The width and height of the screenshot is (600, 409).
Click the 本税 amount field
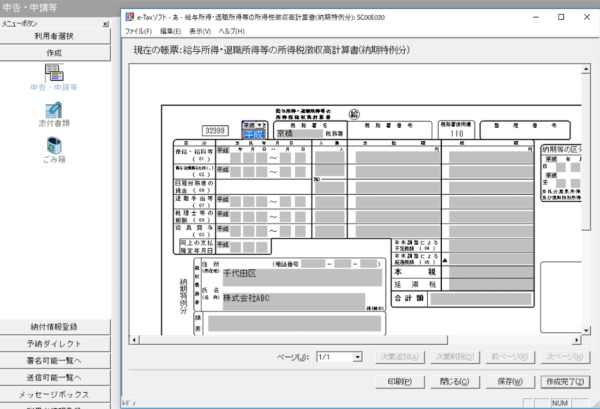491,272
